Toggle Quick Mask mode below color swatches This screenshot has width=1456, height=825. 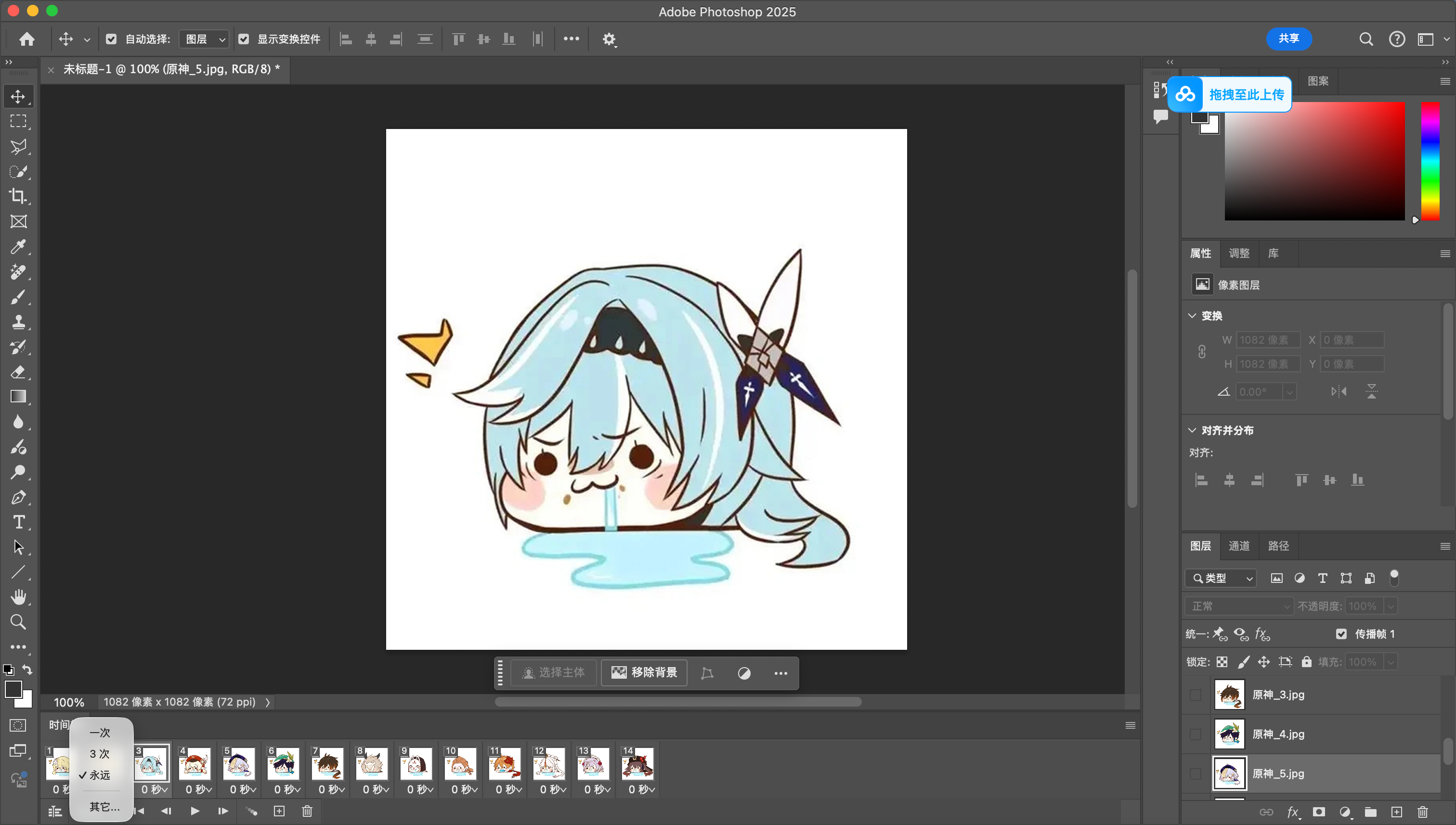(18, 725)
